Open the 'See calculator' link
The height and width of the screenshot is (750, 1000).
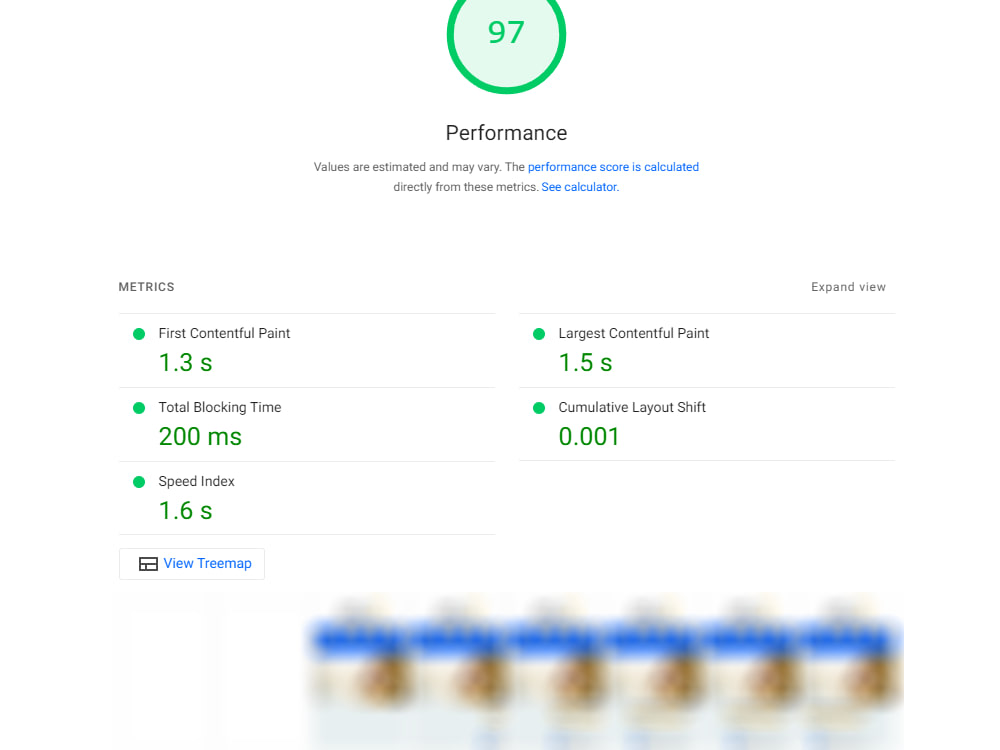tap(579, 187)
